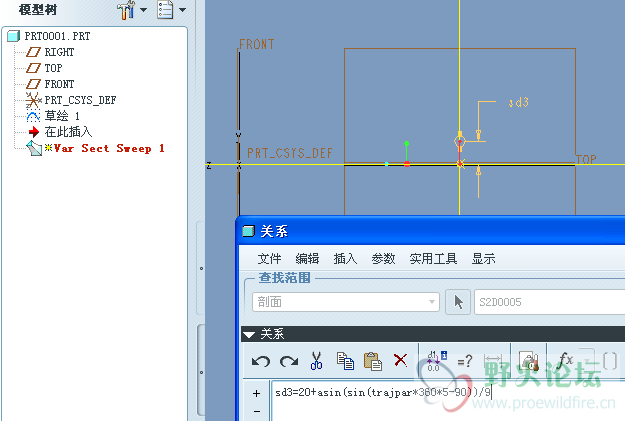Open 参数 menu in Relations dialog
The width and height of the screenshot is (625, 421).
click(x=383, y=259)
